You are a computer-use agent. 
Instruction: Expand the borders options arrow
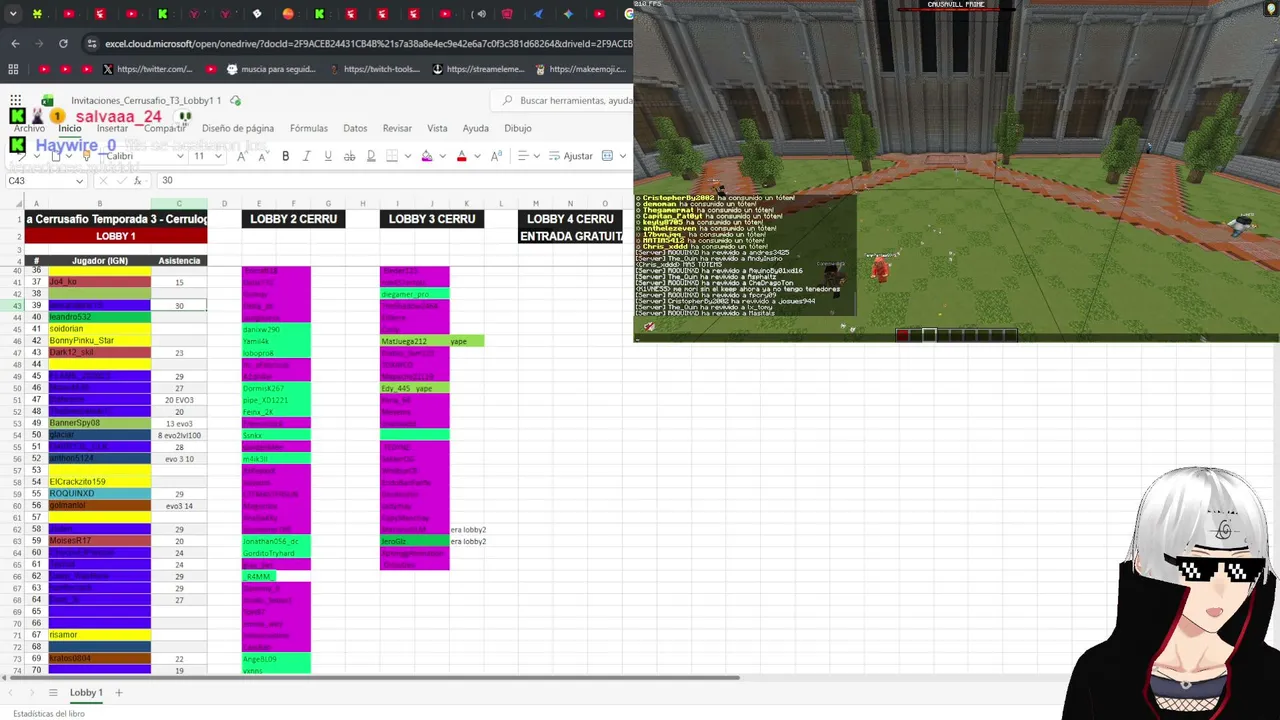[x=407, y=156]
